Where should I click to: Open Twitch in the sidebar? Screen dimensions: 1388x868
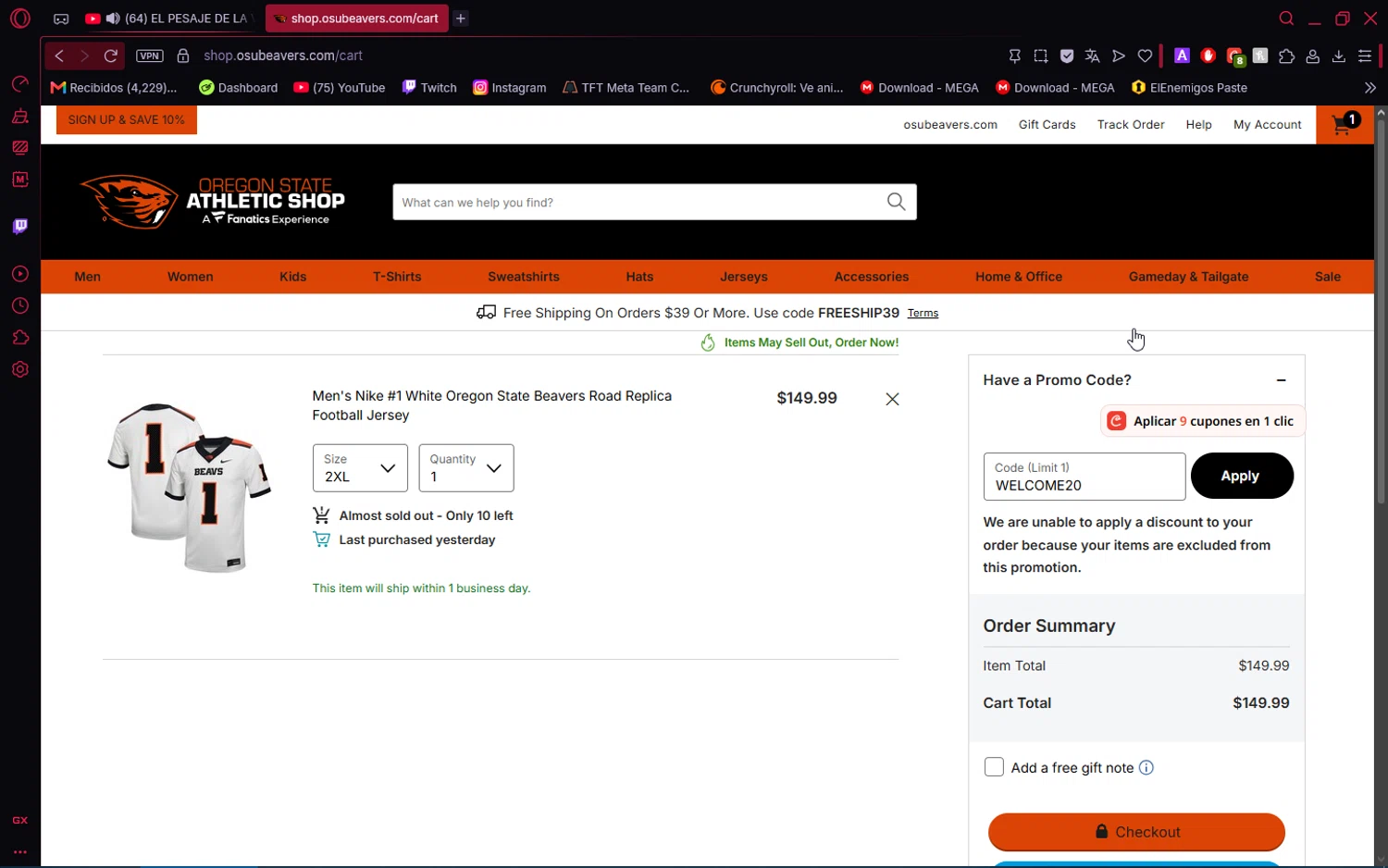coord(20,226)
